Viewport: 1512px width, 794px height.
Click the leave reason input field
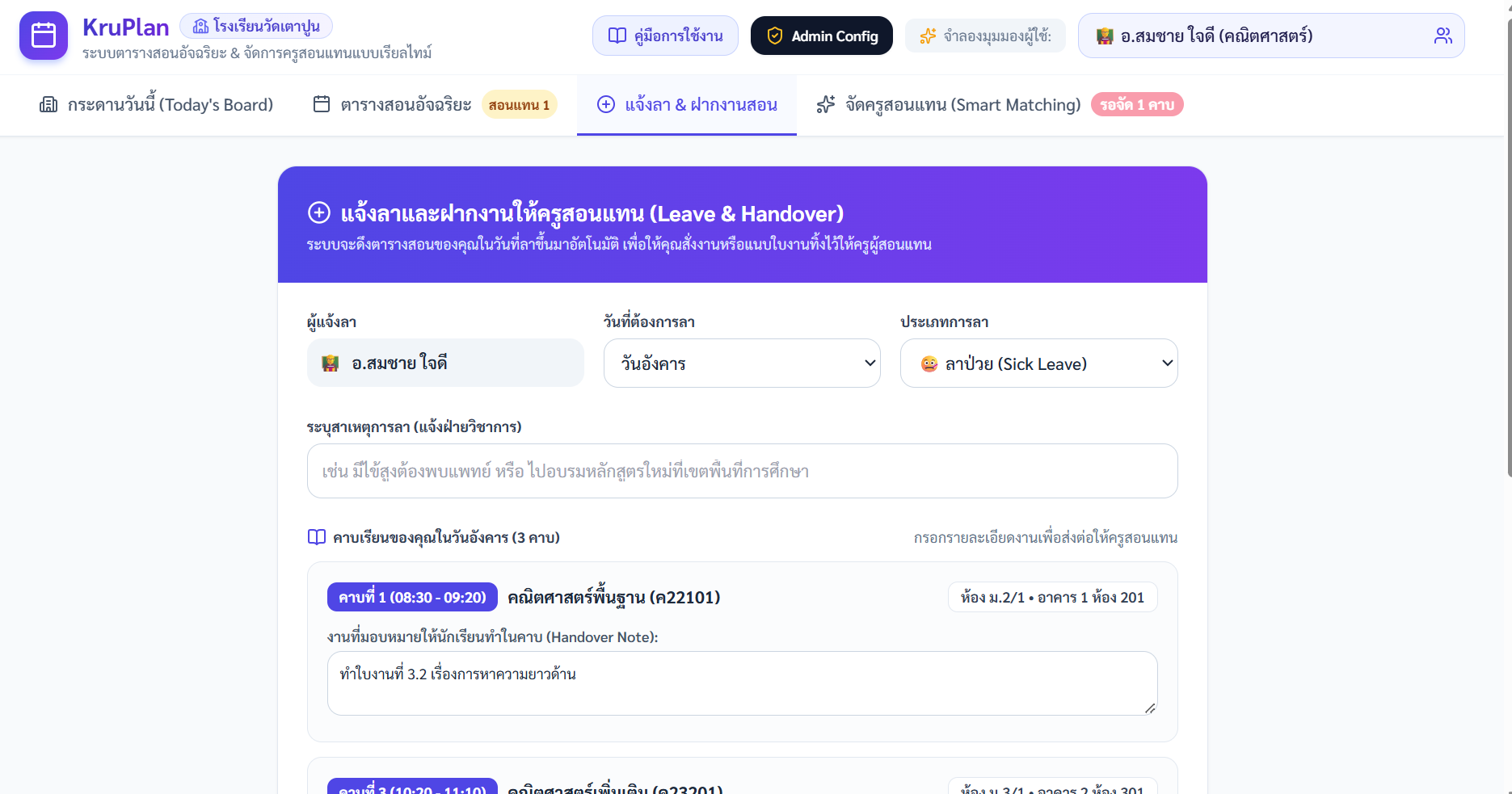[x=743, y=471]
